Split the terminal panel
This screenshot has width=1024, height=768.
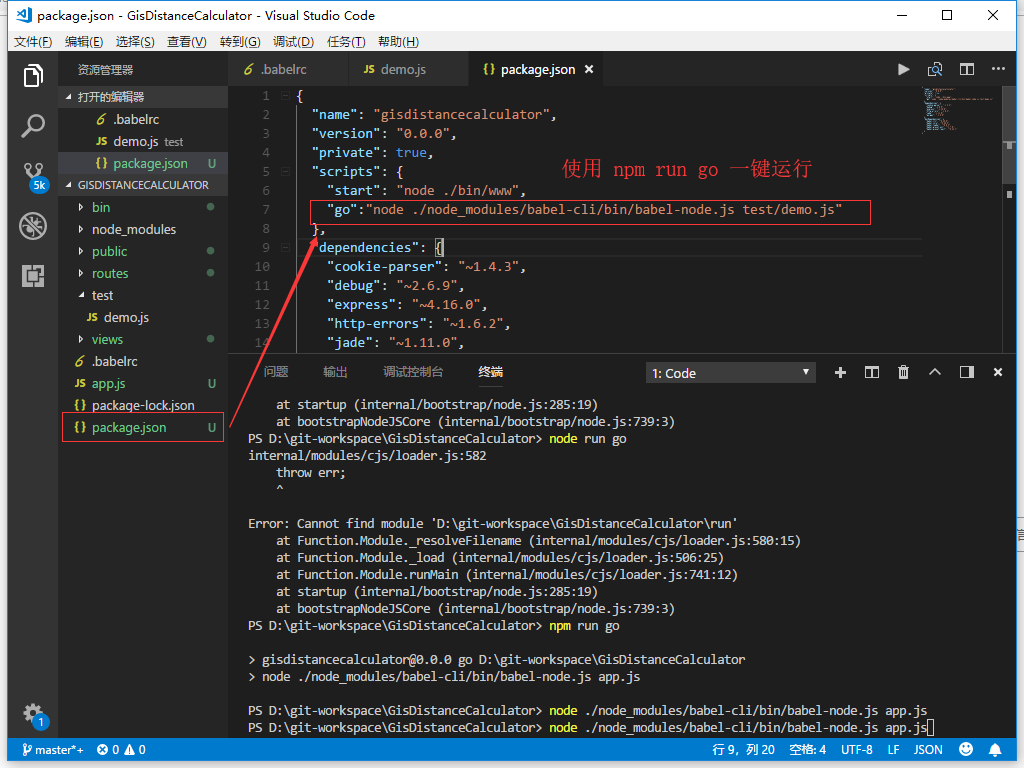click(x=872, y=372)
